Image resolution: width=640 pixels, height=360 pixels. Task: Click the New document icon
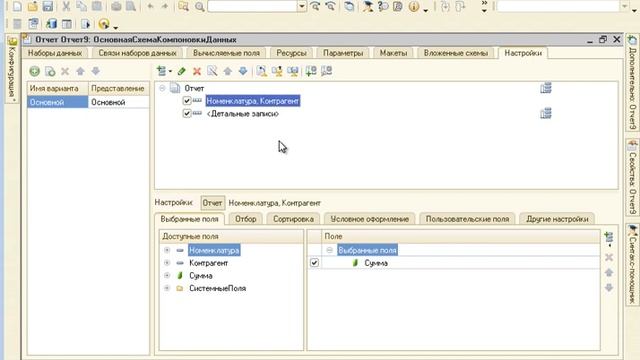17,6
